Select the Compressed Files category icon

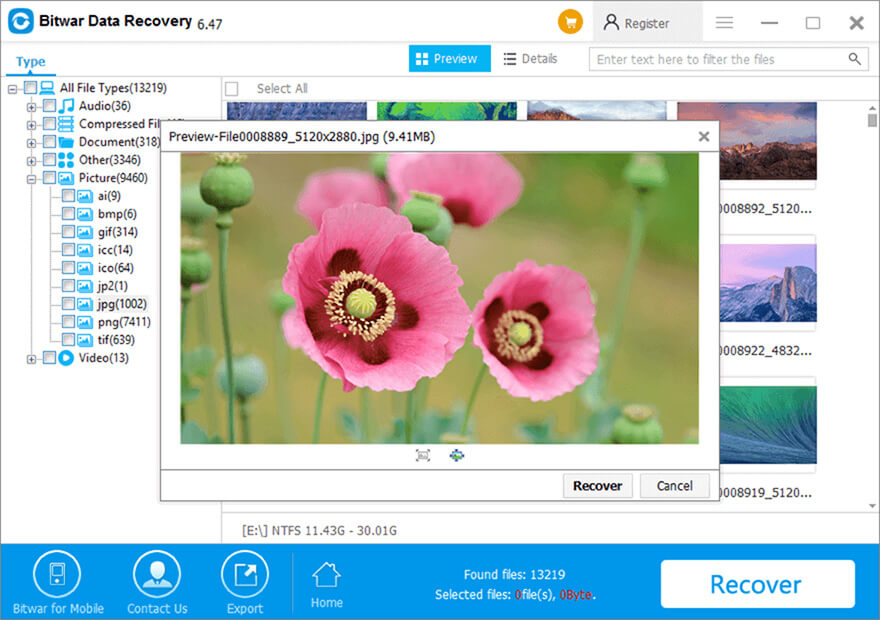[66, 123]
